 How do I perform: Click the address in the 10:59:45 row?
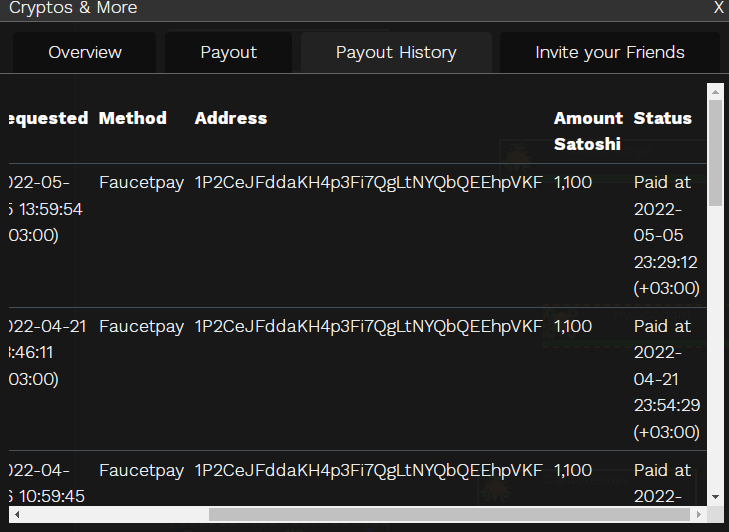pyautogui.click(x=368, y=471)
